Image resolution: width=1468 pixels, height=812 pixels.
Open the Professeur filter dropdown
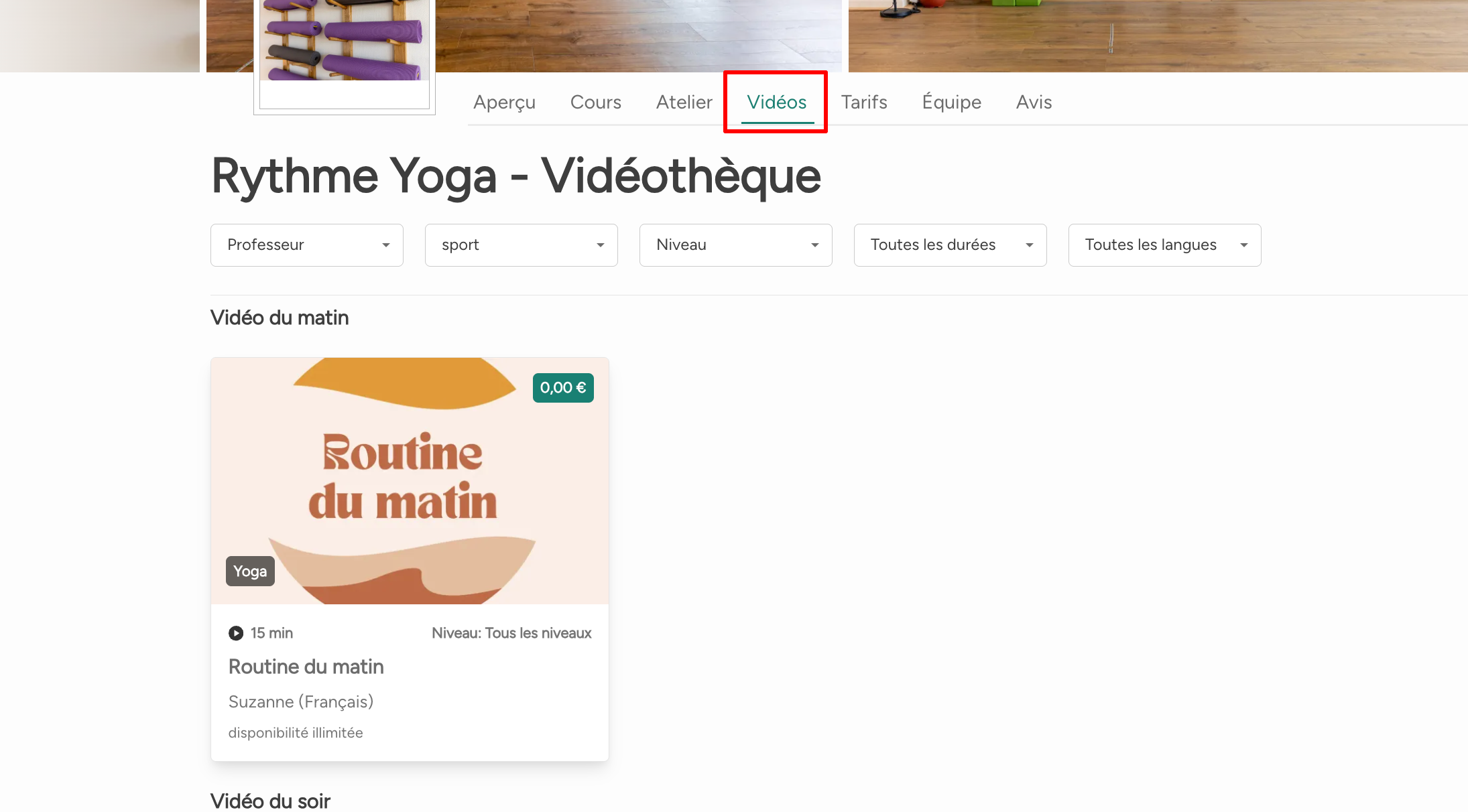pyautogui.click(x=307, y=245)
